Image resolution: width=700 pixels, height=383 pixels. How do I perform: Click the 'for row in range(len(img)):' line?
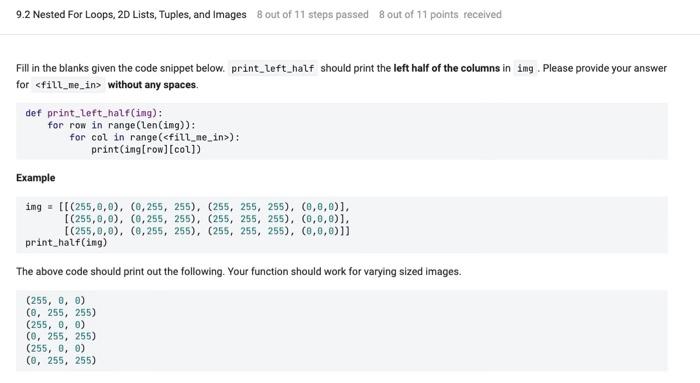[121, 125]
